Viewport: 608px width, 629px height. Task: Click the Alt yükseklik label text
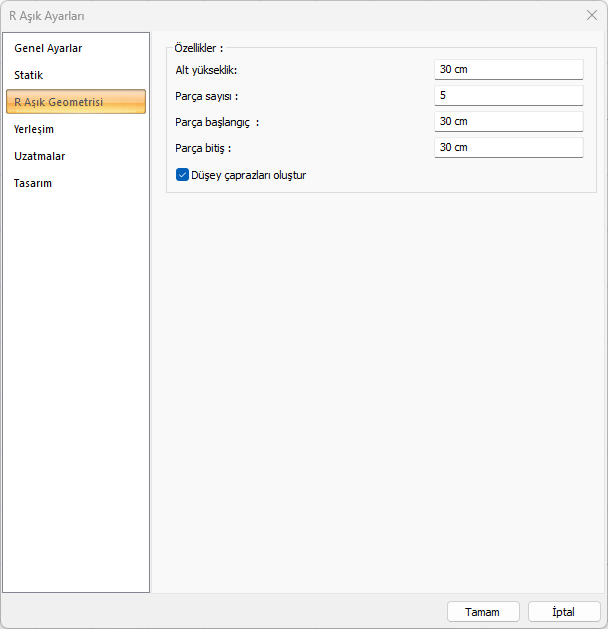pos(206,69)
